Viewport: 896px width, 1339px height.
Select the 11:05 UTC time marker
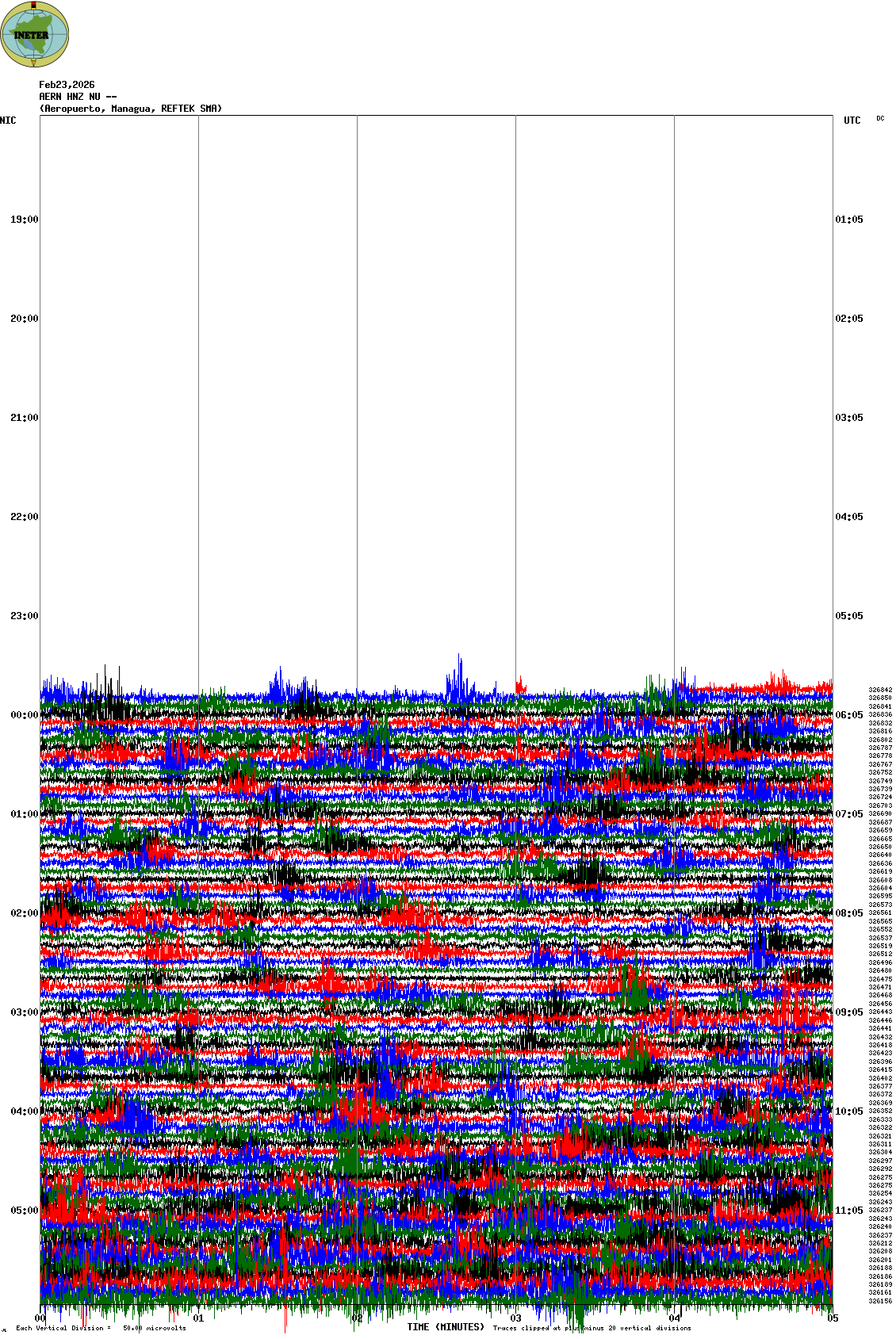(x=849, y=1211)
